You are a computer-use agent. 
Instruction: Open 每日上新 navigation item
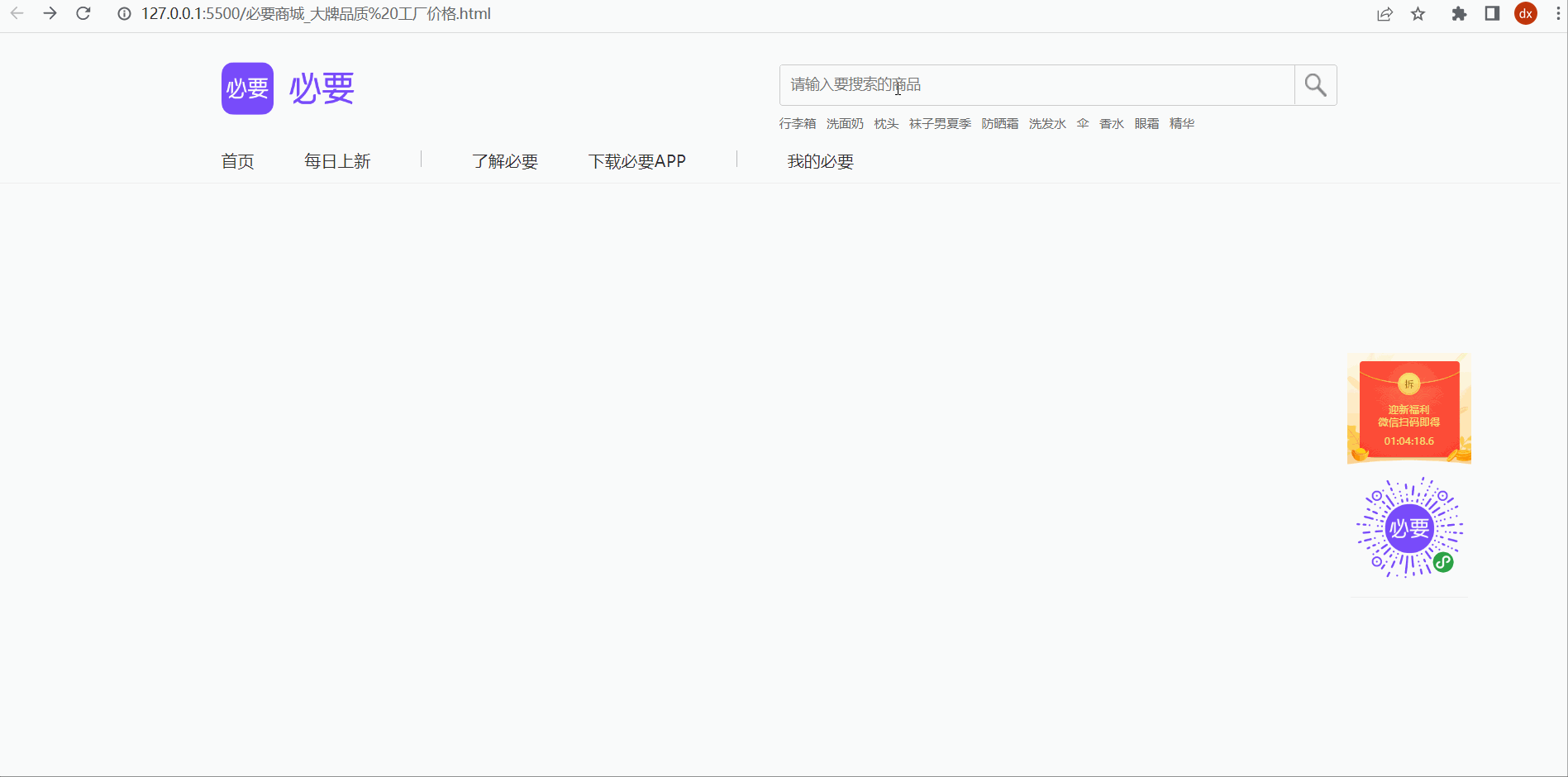tap(337, 161)
